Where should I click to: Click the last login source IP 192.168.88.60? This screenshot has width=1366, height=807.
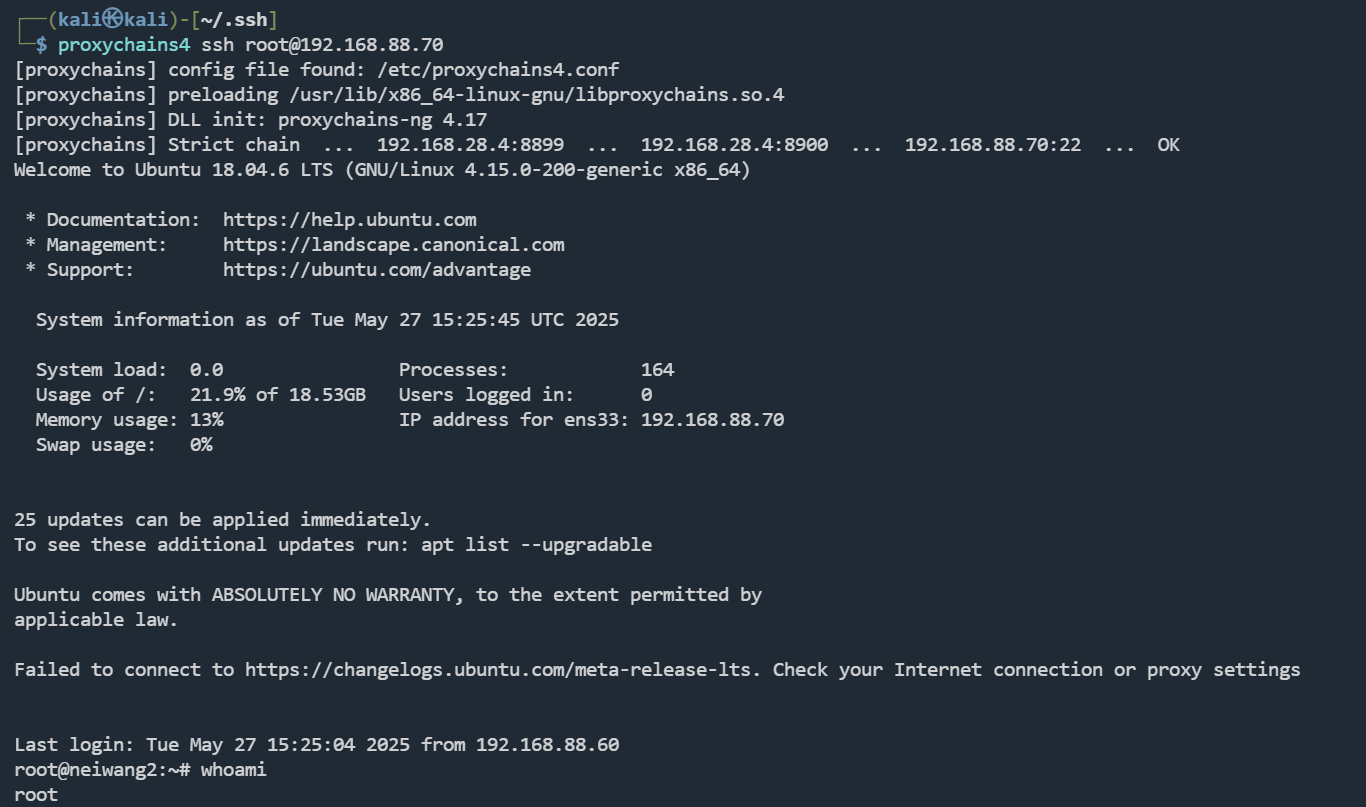point(547,744)
